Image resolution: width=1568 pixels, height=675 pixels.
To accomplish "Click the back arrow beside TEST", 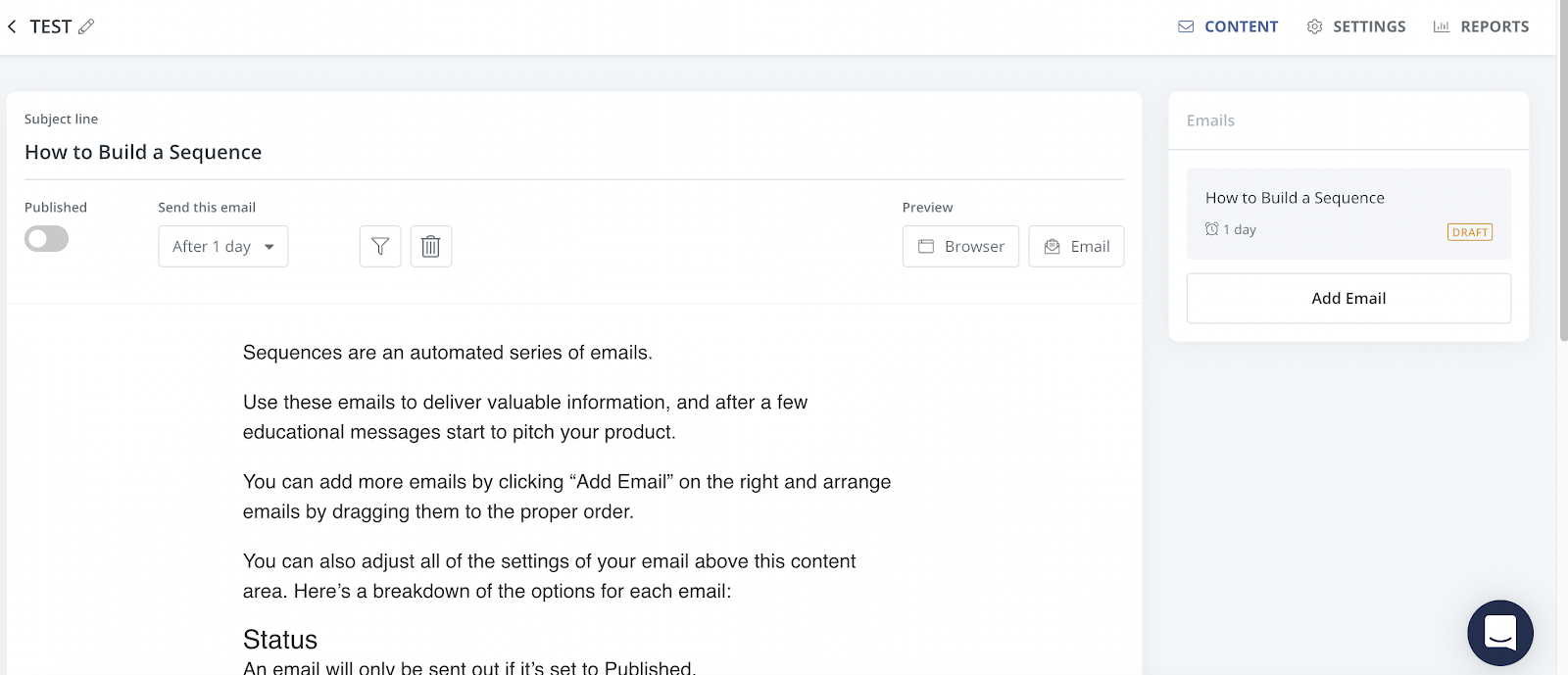I will point(12,27).
